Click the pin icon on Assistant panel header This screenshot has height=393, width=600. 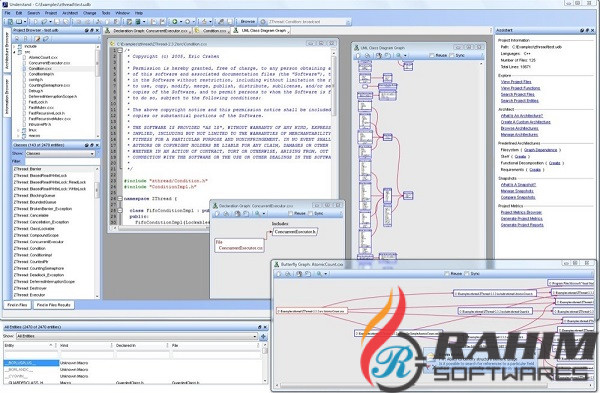point(582,30)
